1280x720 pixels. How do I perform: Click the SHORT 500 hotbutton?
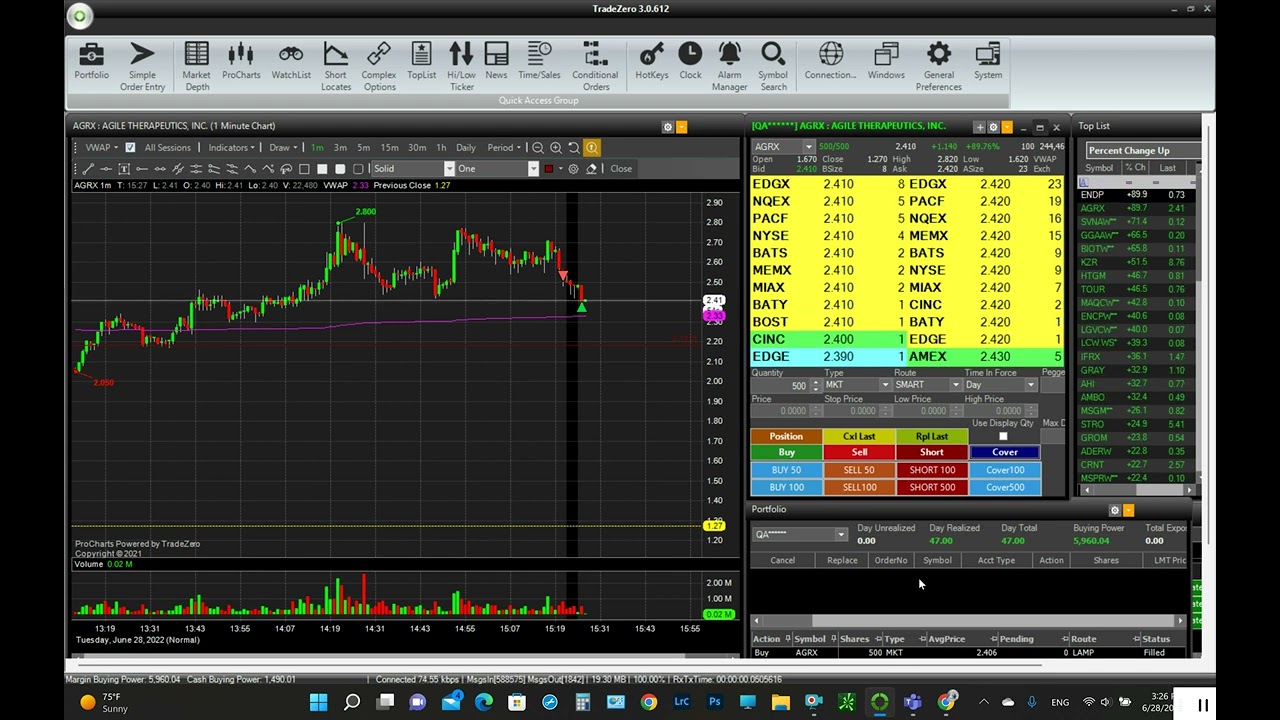[932, 488]
